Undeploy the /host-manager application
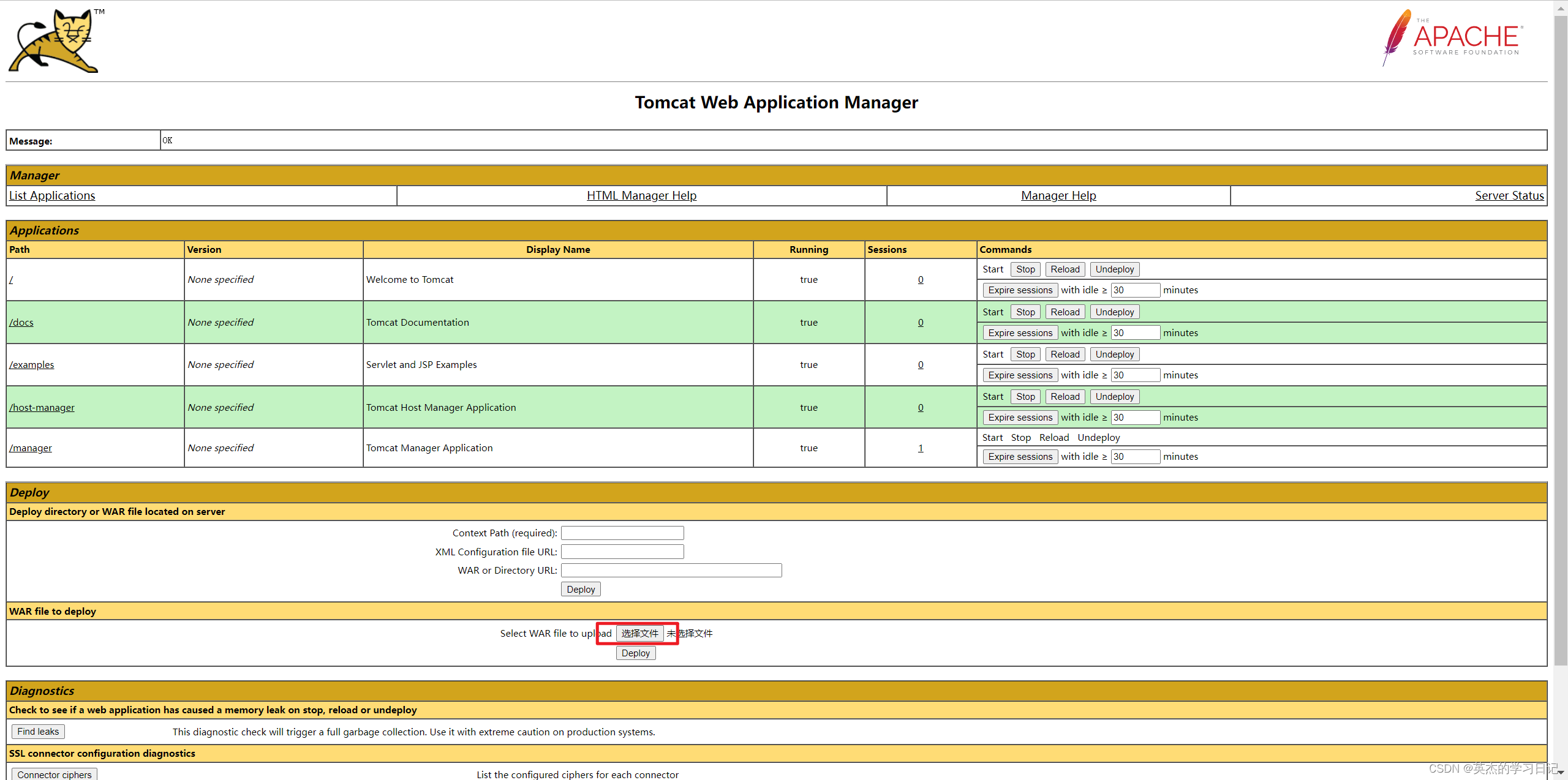Image resolution: width=1568 pixels, height=780 pixels. click(1114, 397)
